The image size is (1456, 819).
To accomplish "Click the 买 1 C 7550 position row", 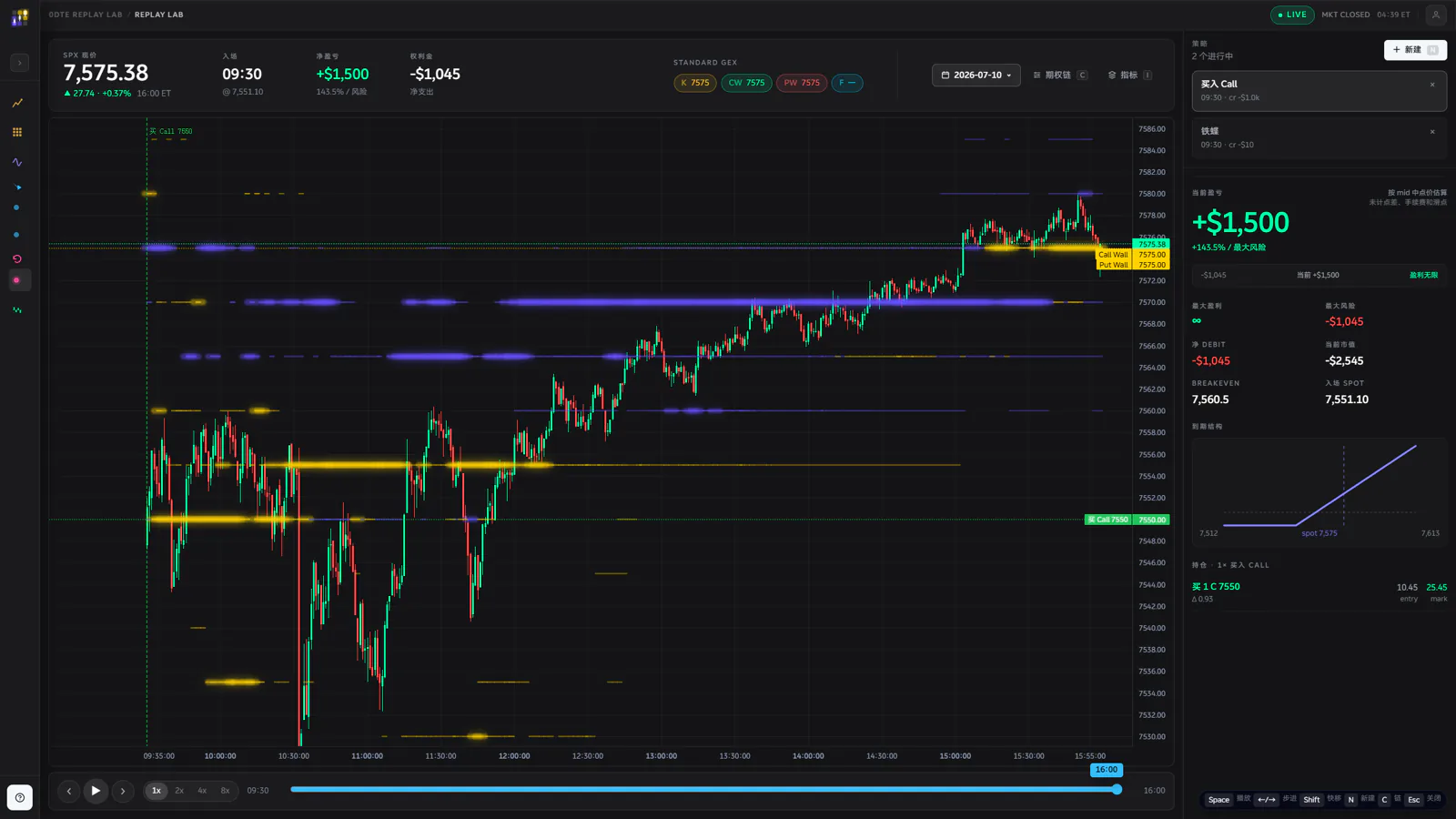I will pos(1319,592).
